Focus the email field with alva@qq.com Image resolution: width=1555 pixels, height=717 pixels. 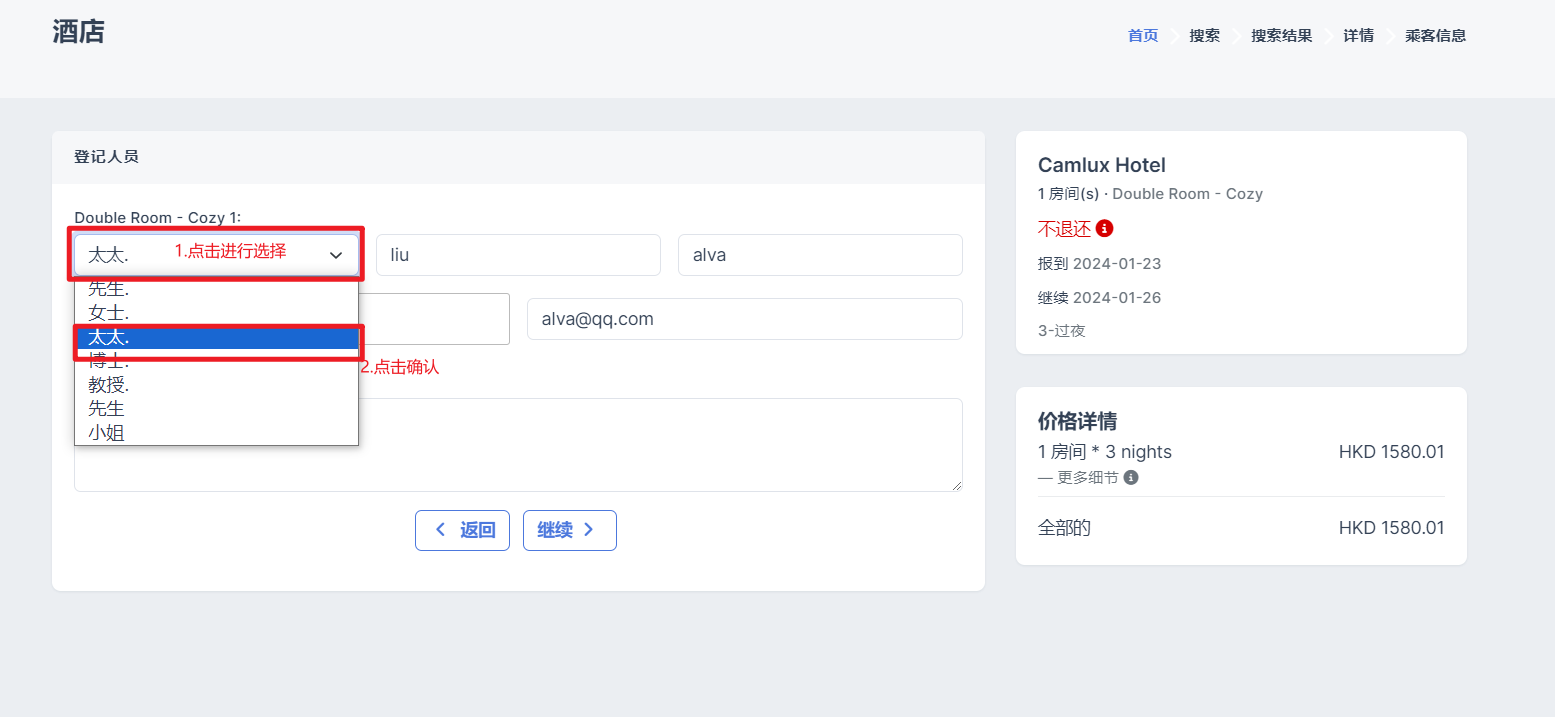coord(744,319)
